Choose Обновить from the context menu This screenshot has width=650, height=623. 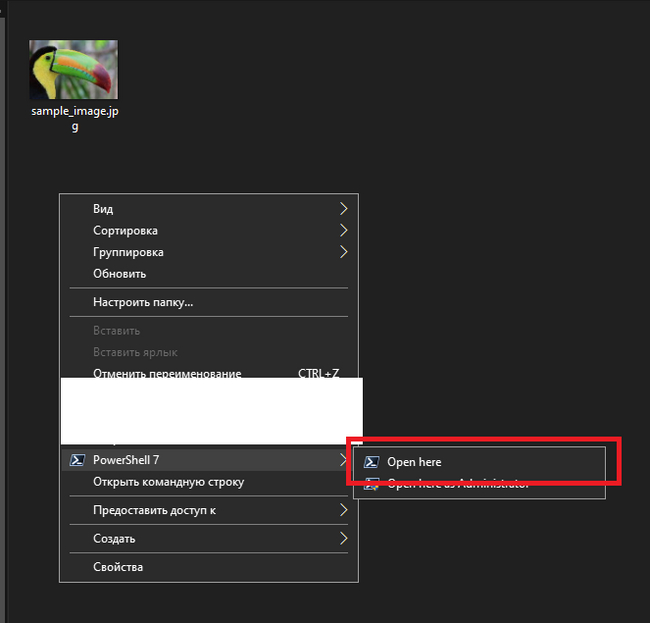coord(209,274)
